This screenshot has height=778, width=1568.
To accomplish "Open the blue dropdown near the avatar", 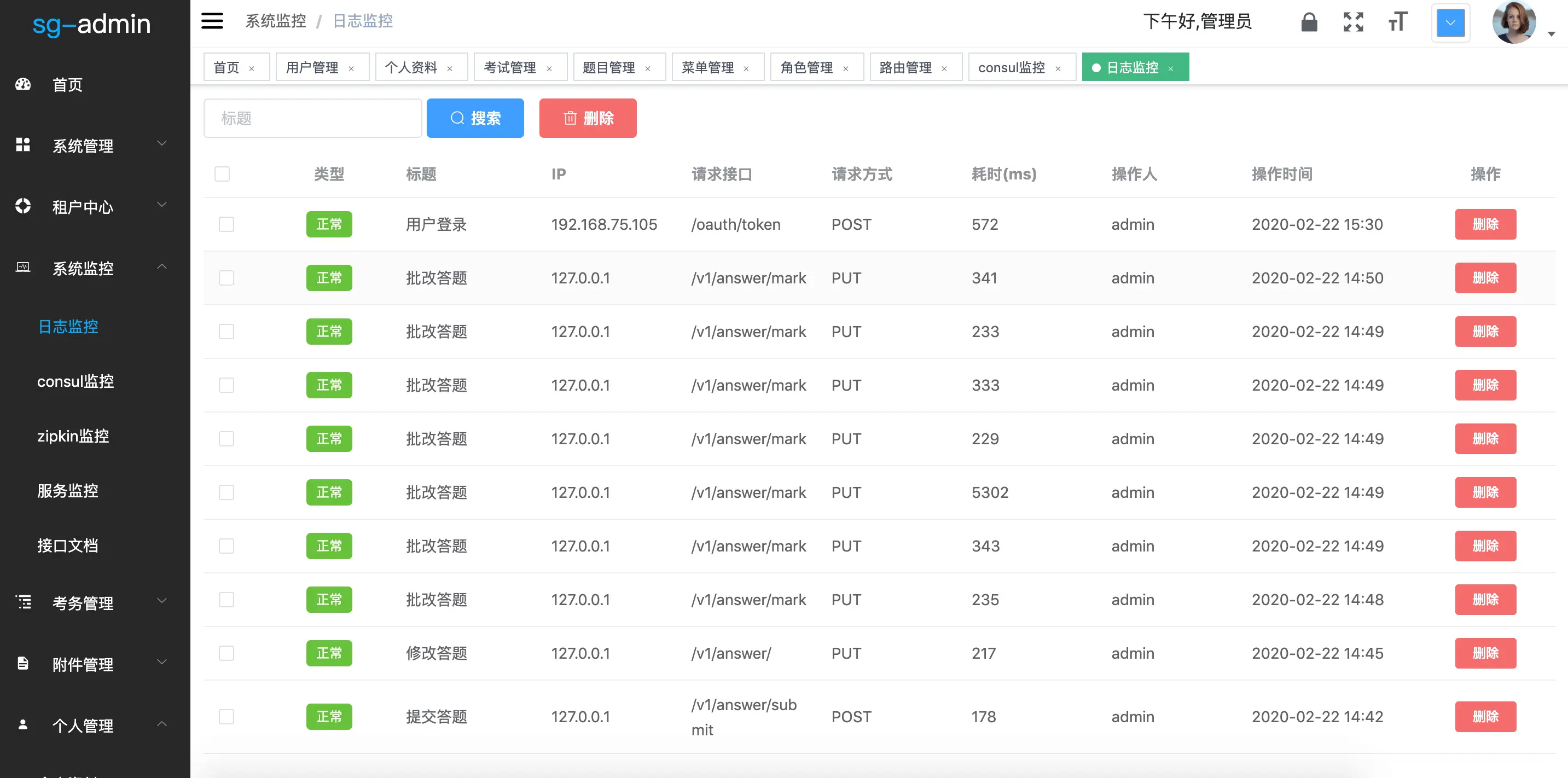I will coord(1450,22).
